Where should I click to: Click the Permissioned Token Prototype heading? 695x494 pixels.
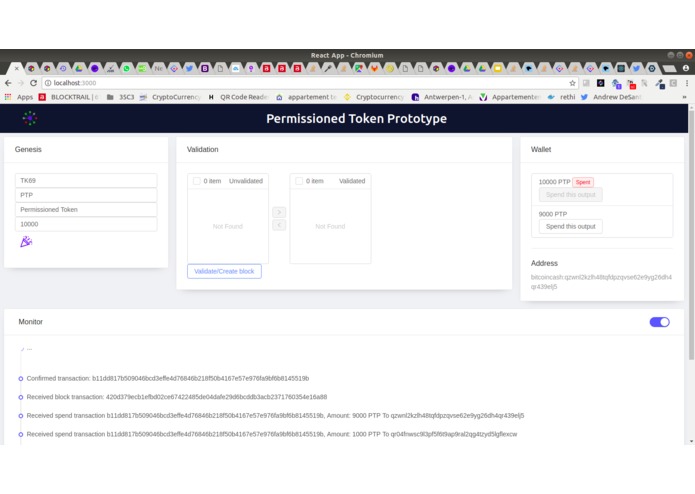click(356, 118)
